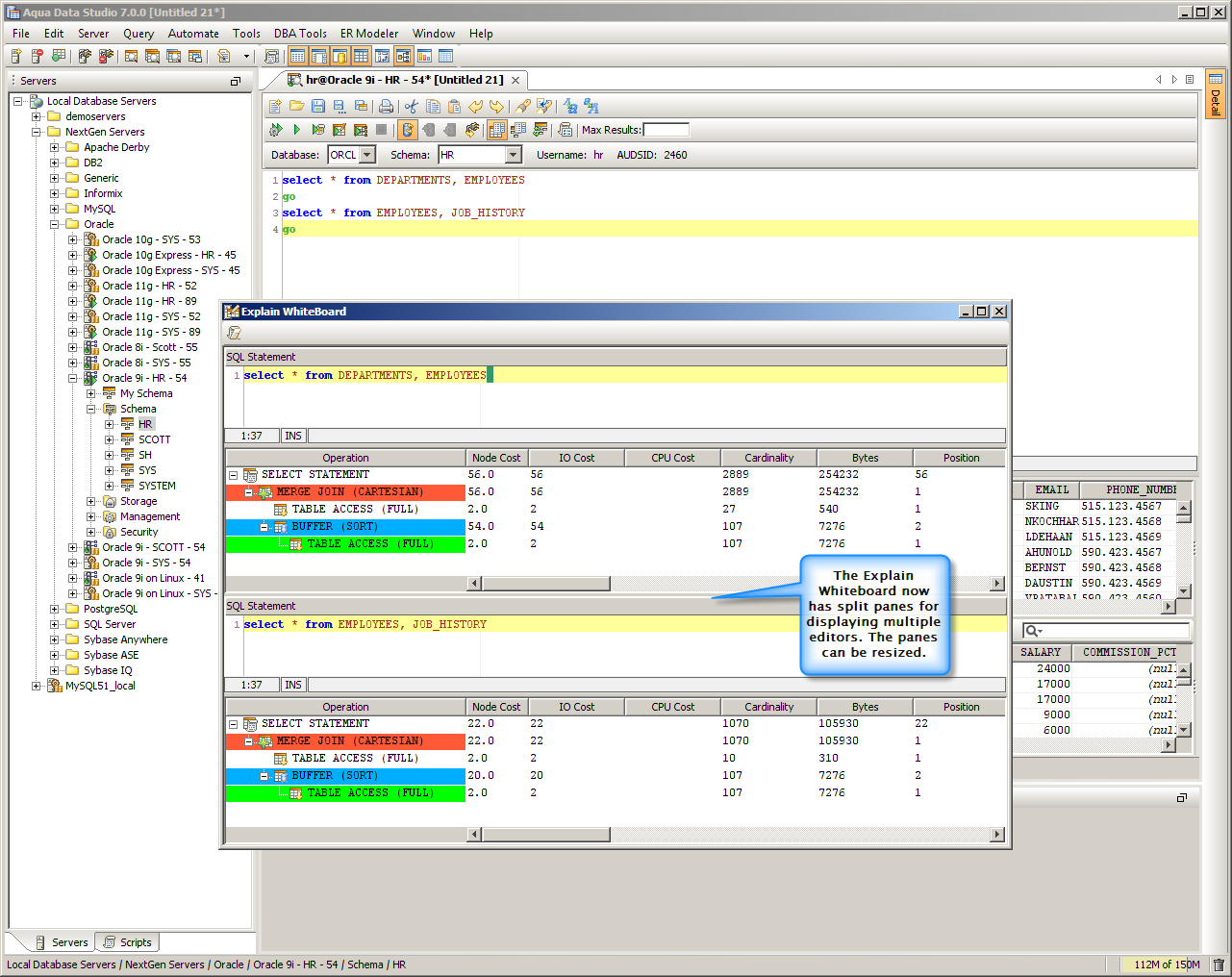
Task: Click the search field with magnifier icon
Action: tap(1106, 631)
